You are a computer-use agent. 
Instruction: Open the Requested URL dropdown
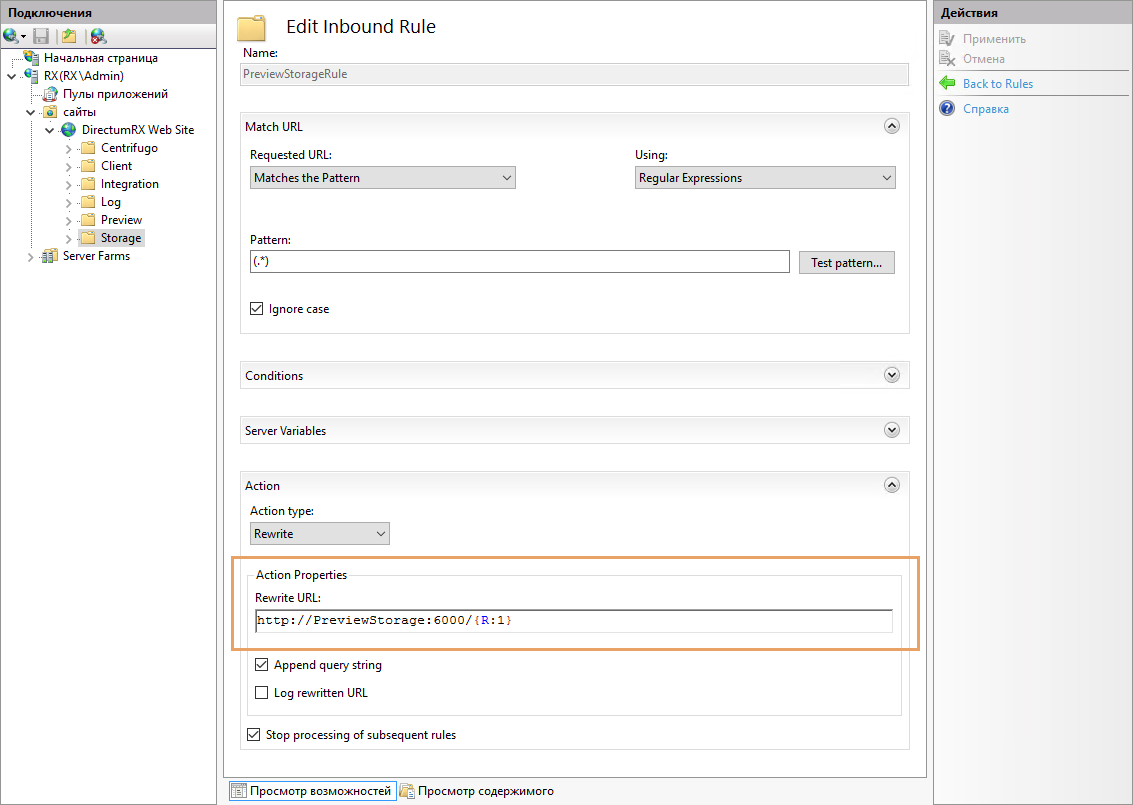point(382,178)
